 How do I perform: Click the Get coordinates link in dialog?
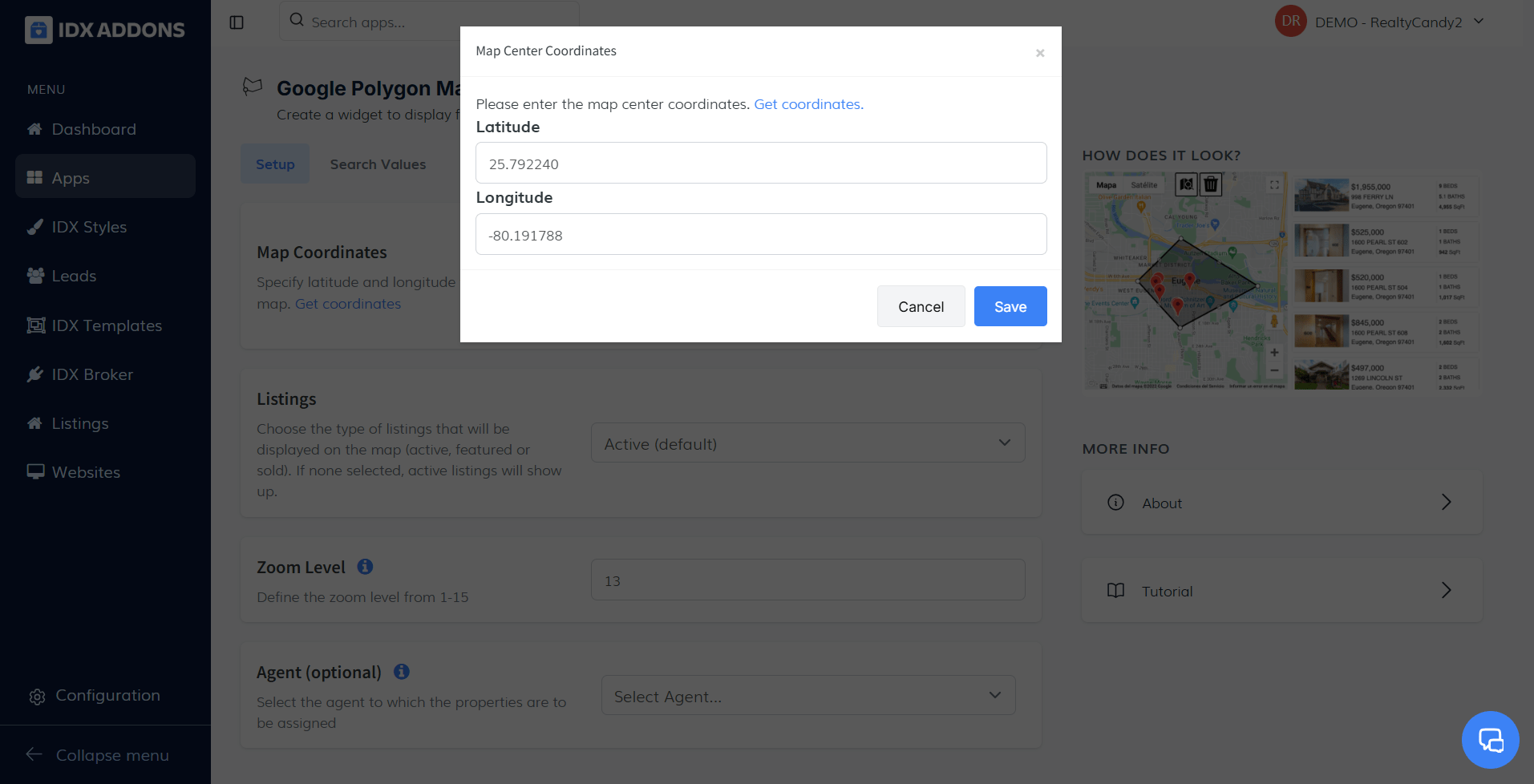pos(808,104)
